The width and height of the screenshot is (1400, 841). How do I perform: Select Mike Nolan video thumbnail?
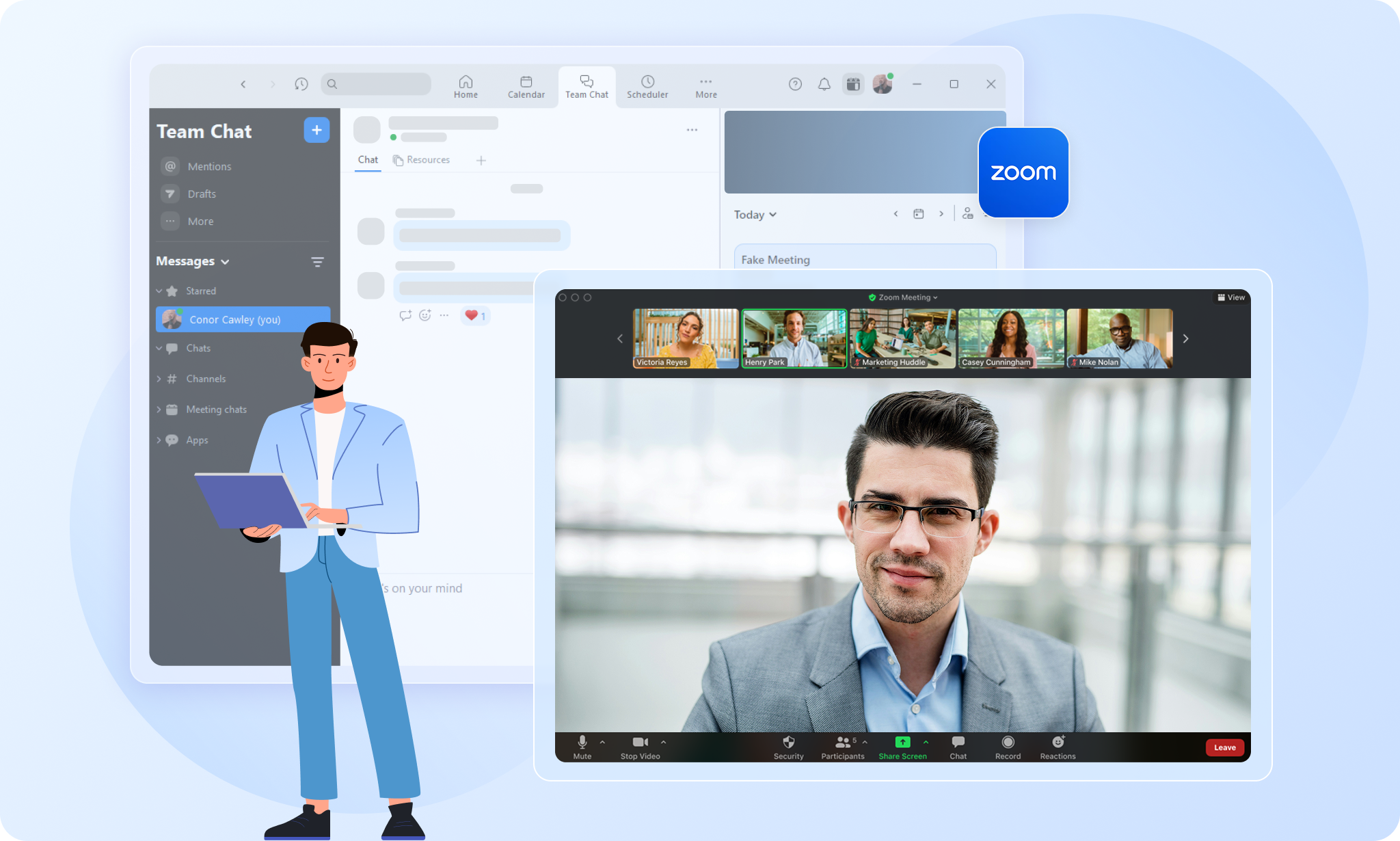tap(1120, 338)
